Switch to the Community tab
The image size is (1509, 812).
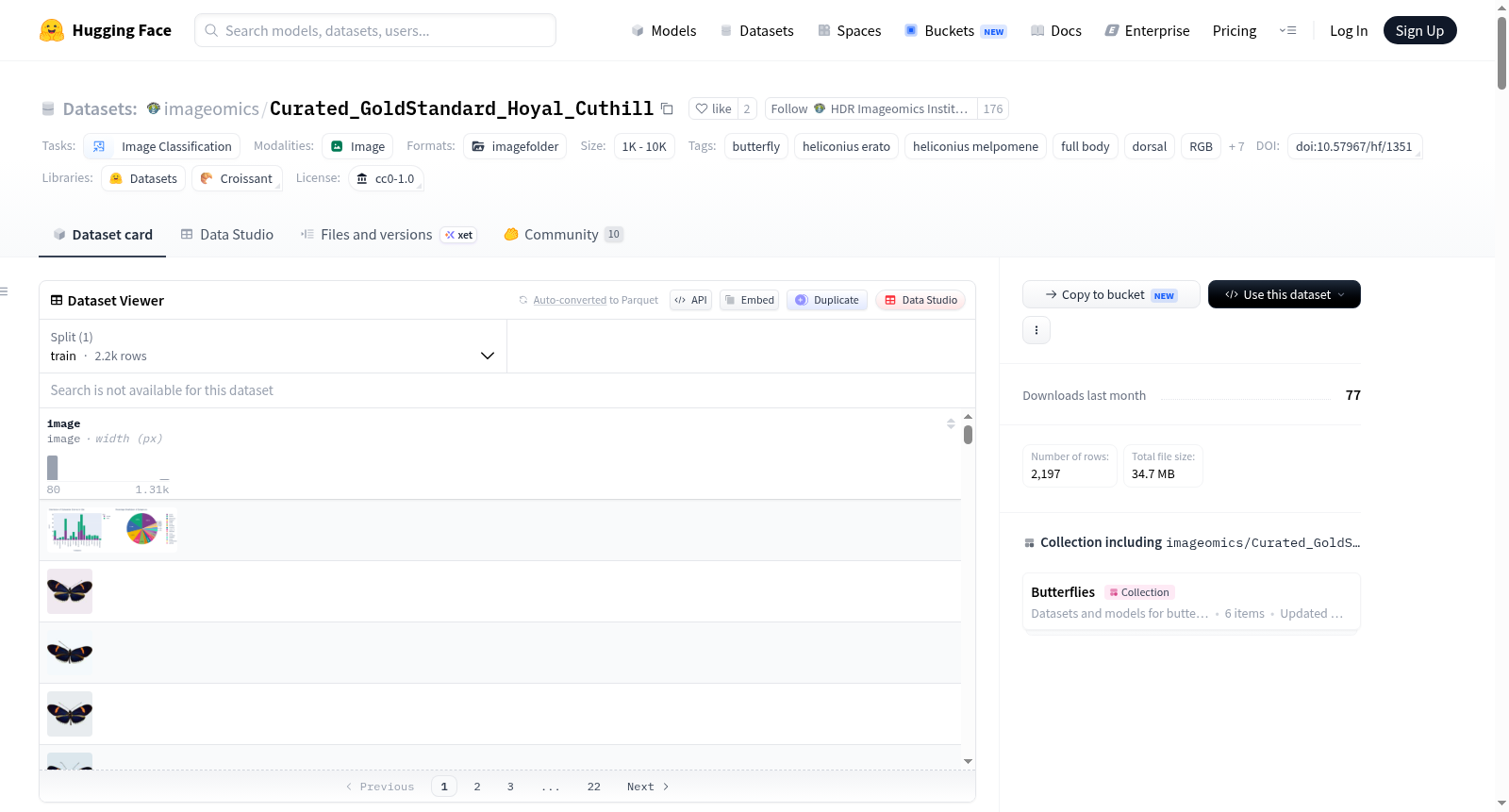[563, 234]
